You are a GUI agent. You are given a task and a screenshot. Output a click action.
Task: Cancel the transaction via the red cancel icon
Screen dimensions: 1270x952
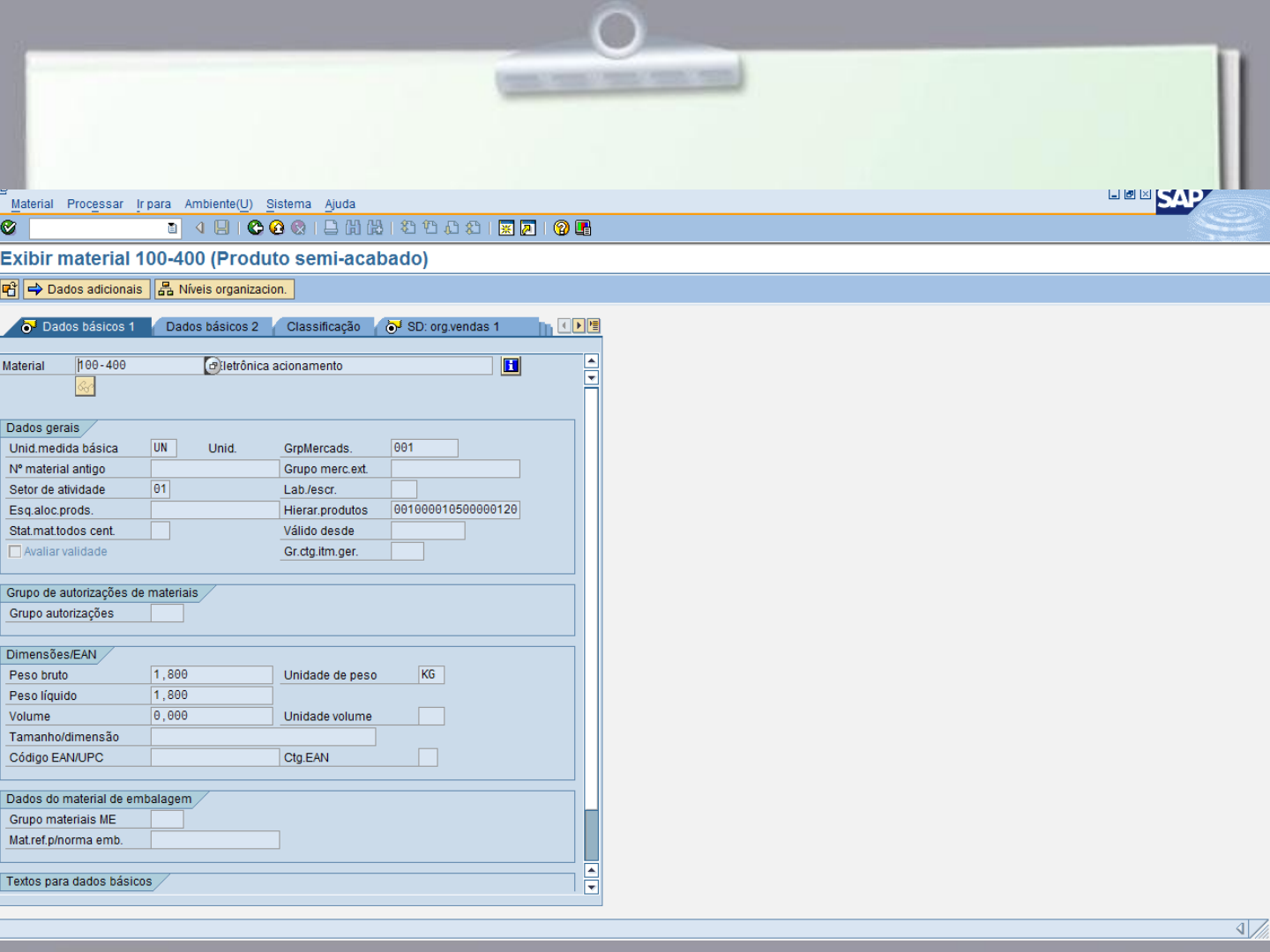[298, 228]
